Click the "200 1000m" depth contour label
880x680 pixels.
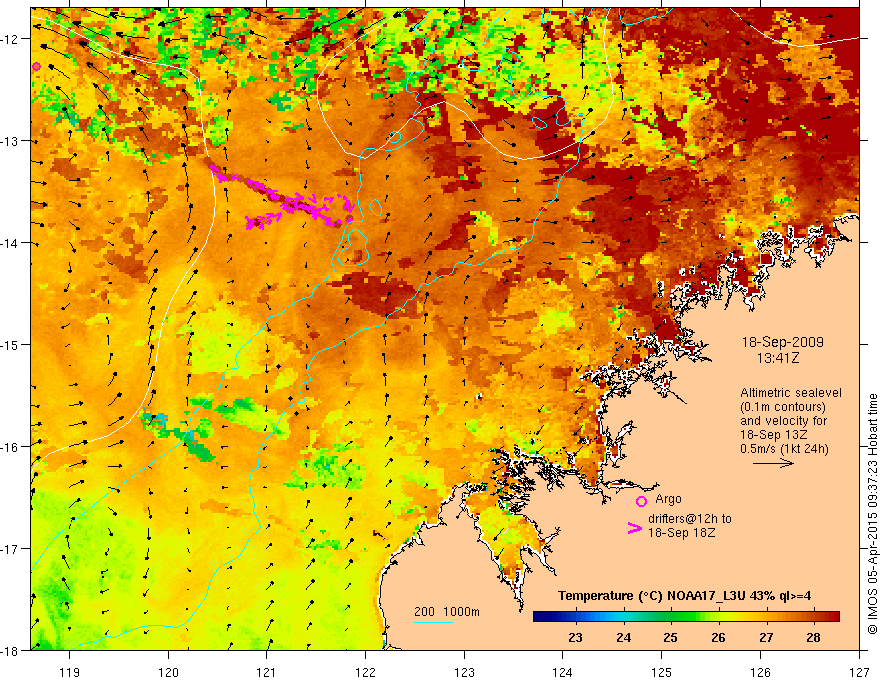447,612
